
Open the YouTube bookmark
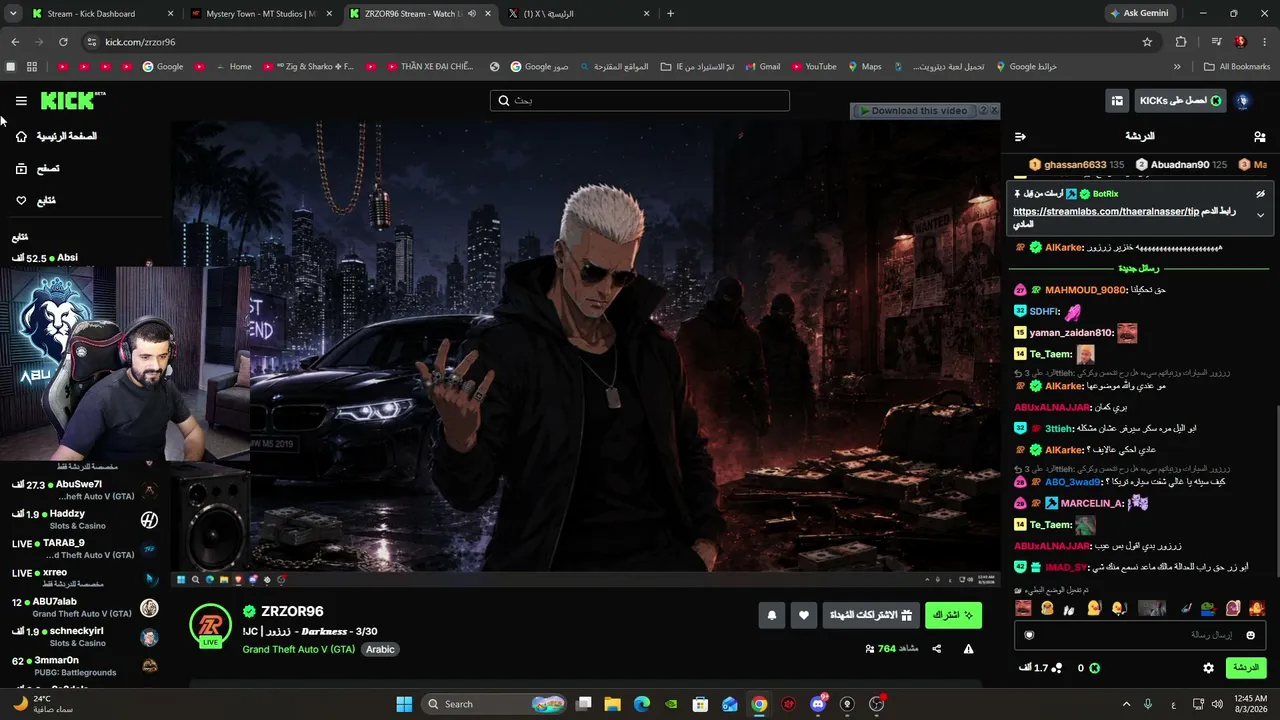[x=813, y=67]
